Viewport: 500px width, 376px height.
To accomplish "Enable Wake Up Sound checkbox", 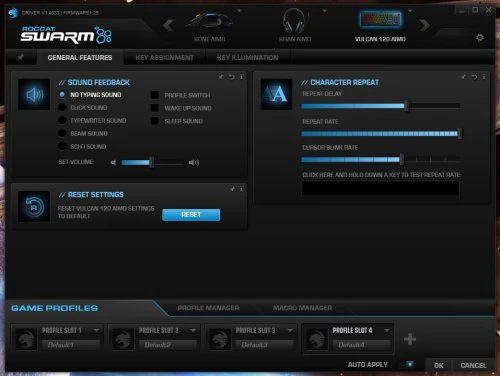I will [154, 108].
